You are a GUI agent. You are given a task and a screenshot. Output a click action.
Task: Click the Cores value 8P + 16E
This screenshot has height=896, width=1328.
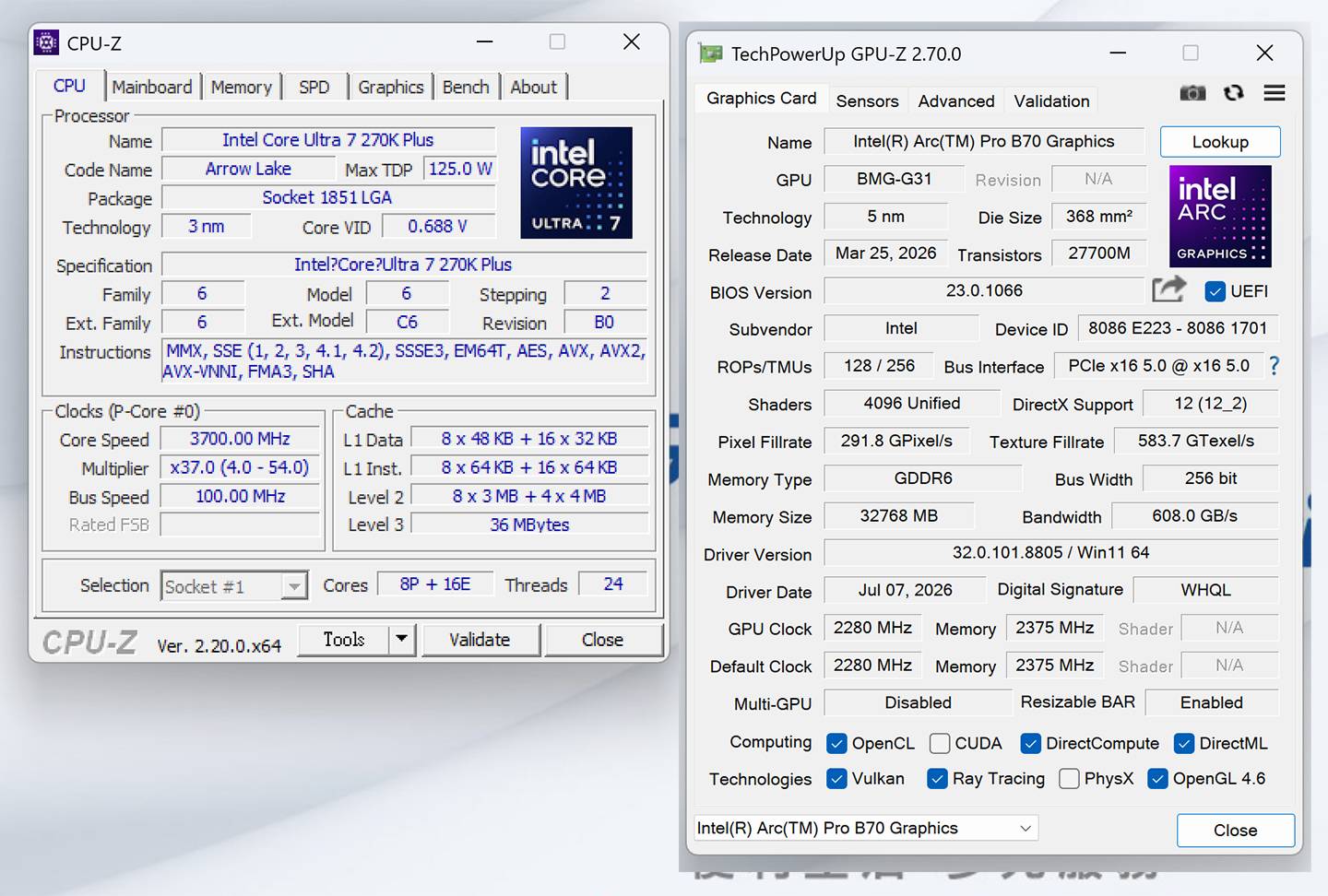(435, 584)
